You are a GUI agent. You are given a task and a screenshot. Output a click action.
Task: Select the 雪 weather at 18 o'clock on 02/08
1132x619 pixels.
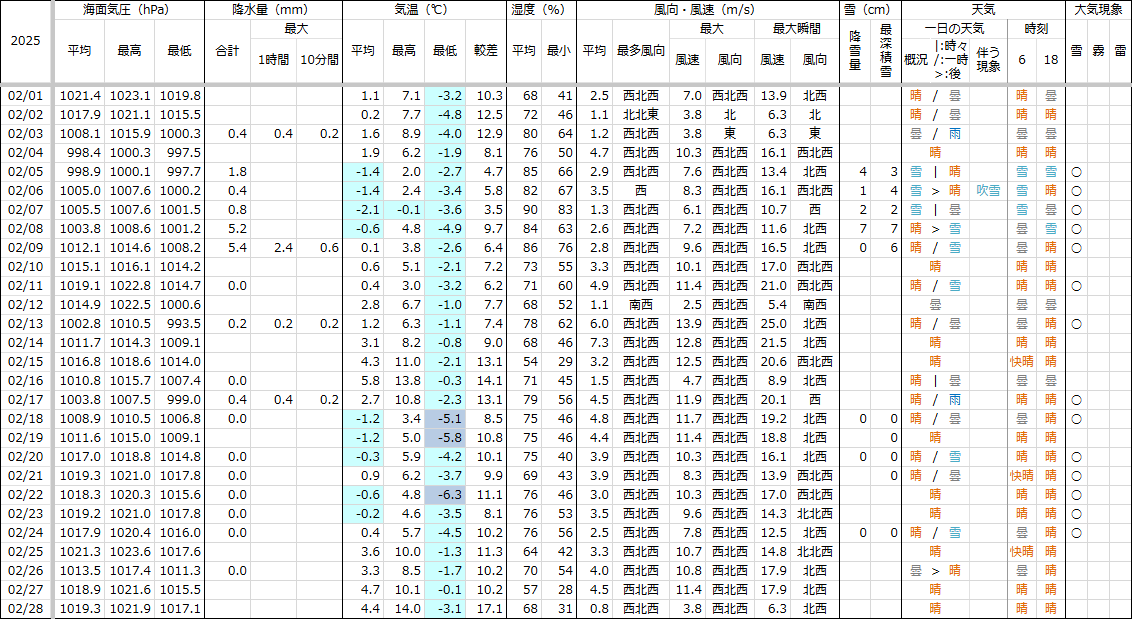tap(1050, 229)
